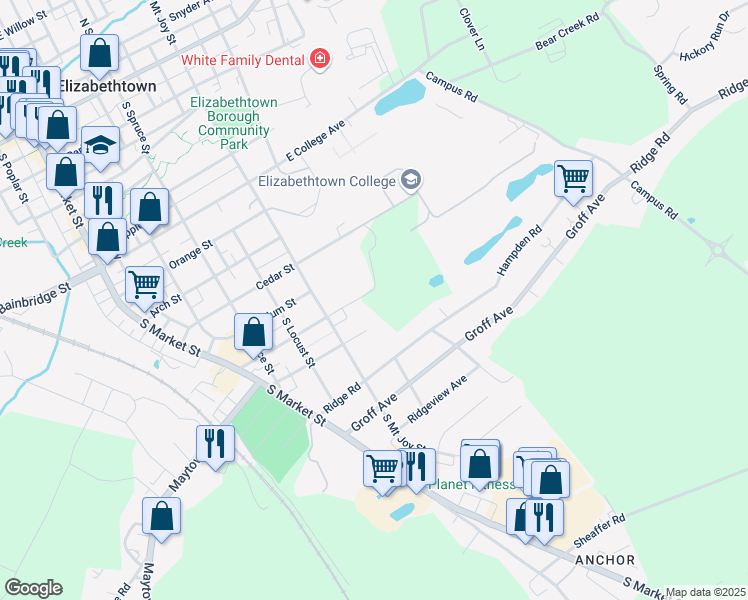This screenshot has width=748, height=600.
Task: Click the Bear Creek Rd label
Action: pos(567,31)
